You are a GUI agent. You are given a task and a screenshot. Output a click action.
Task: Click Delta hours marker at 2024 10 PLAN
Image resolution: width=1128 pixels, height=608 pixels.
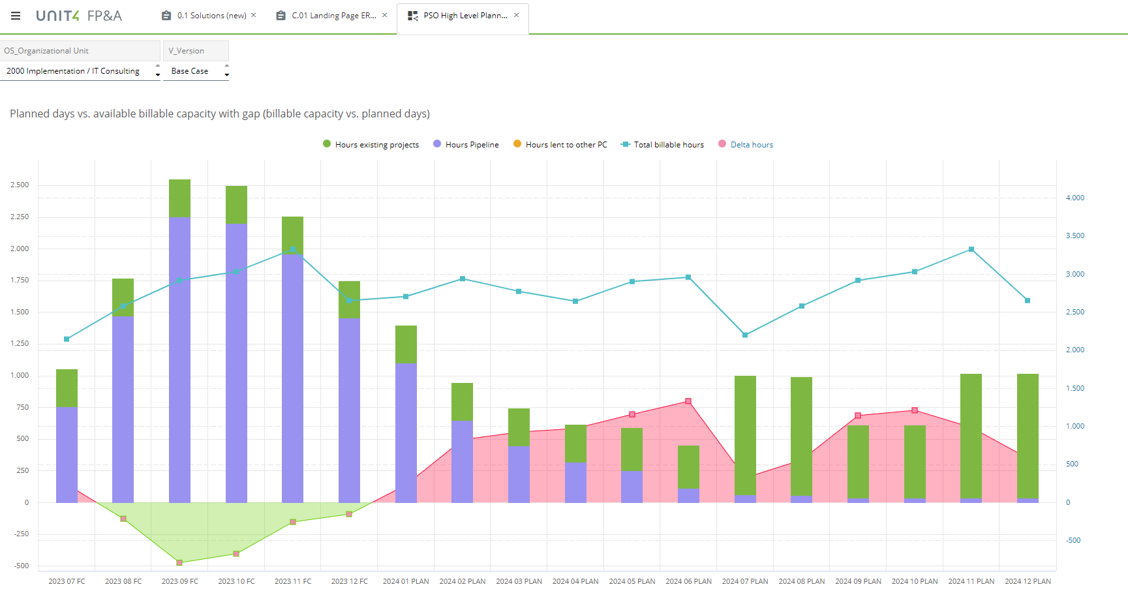[x=915, y=410]
